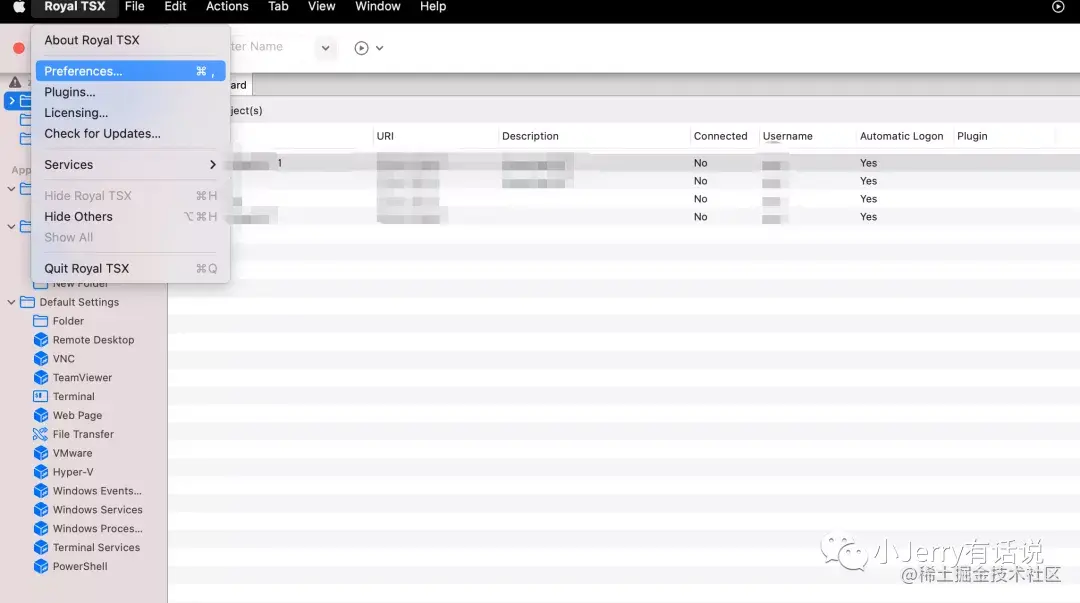Select the Remote Desktop icon

41,340
